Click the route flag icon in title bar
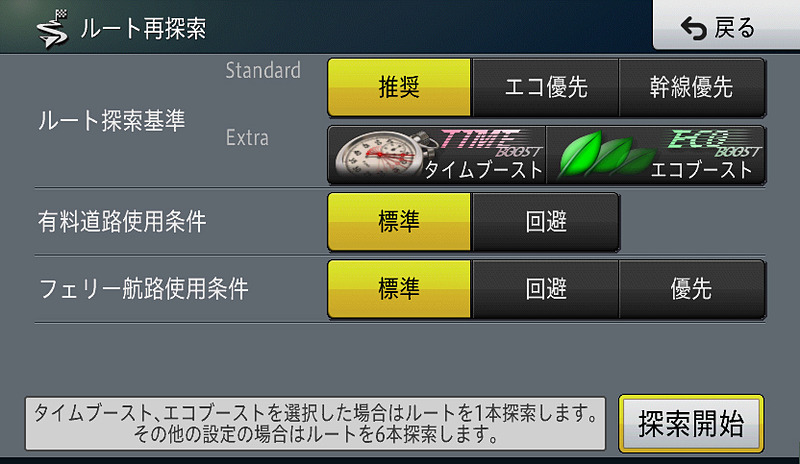Image resolution: width=800 pixels, height=464 pixels. [x=53, y=29]
